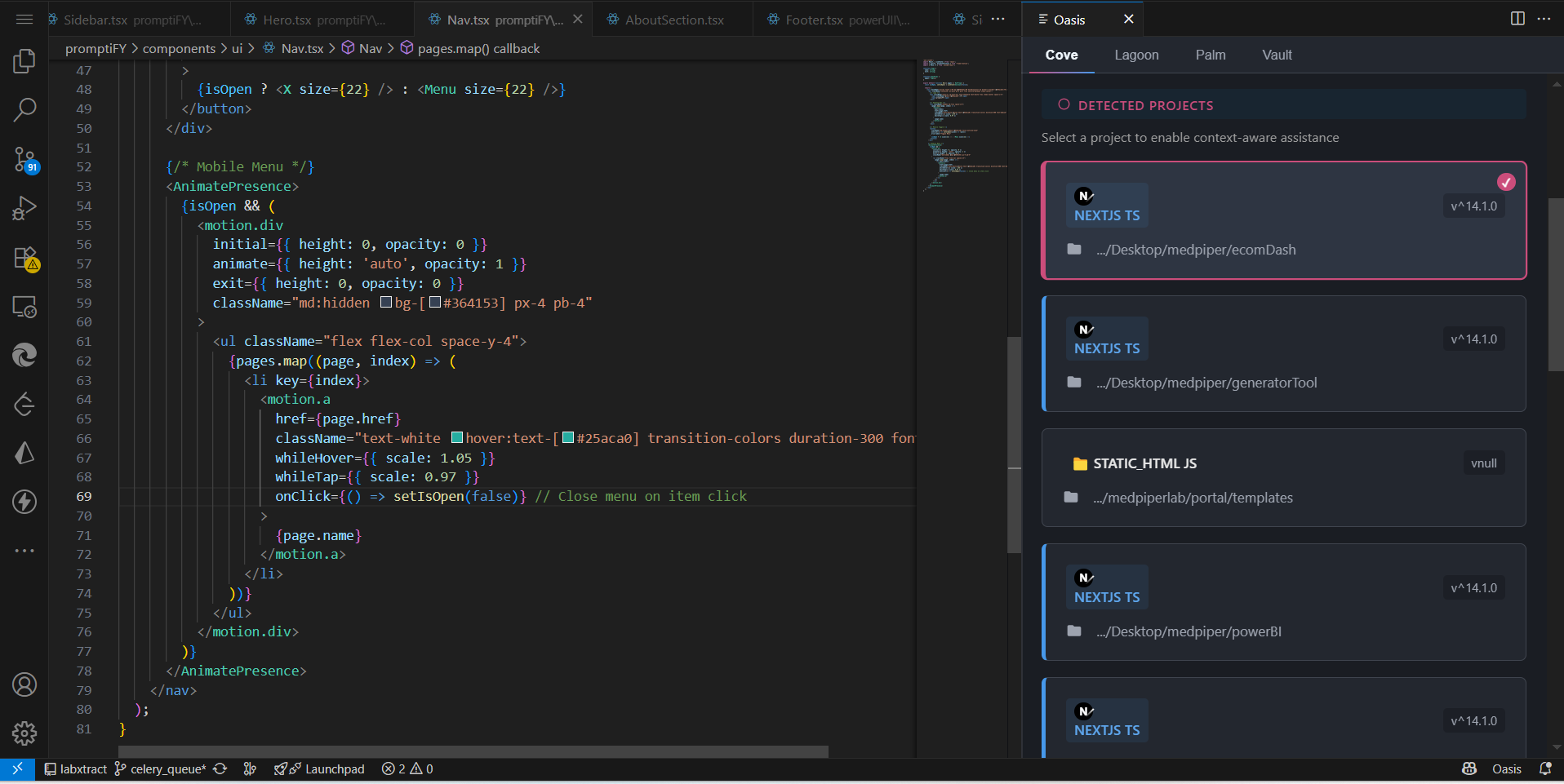Open the components breadcrumb dropdown
This screenshot has height=784, width=1564.
coord(179,48)
